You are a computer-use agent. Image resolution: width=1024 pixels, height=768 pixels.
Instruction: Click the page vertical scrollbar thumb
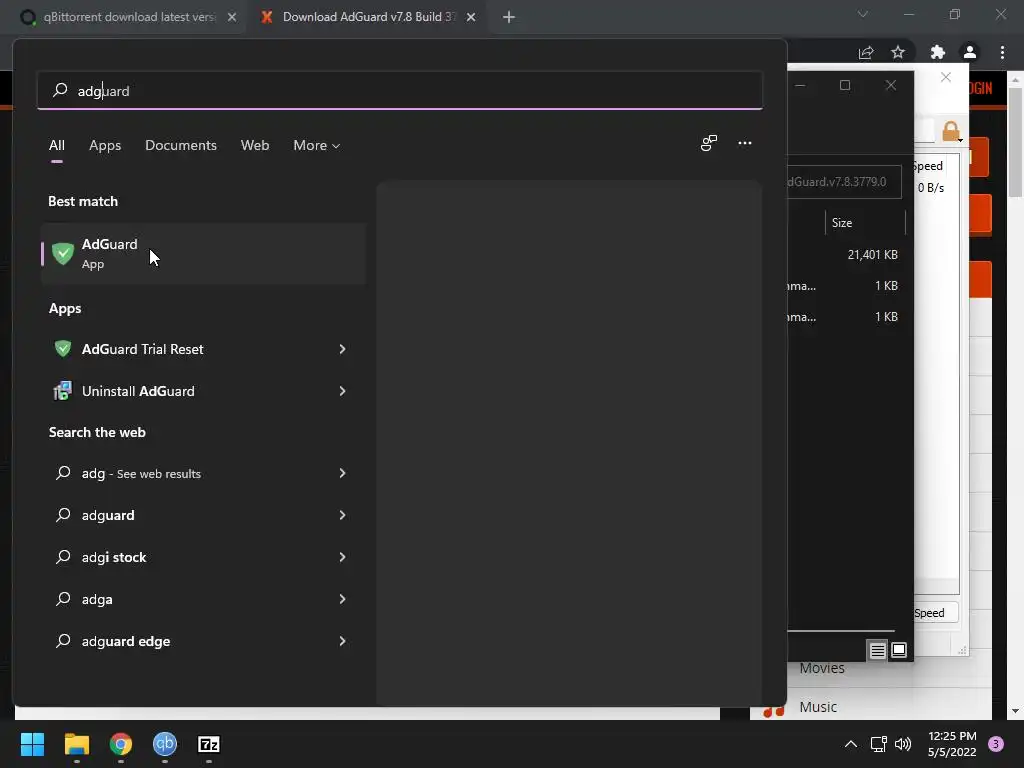tap(1015, 140)
